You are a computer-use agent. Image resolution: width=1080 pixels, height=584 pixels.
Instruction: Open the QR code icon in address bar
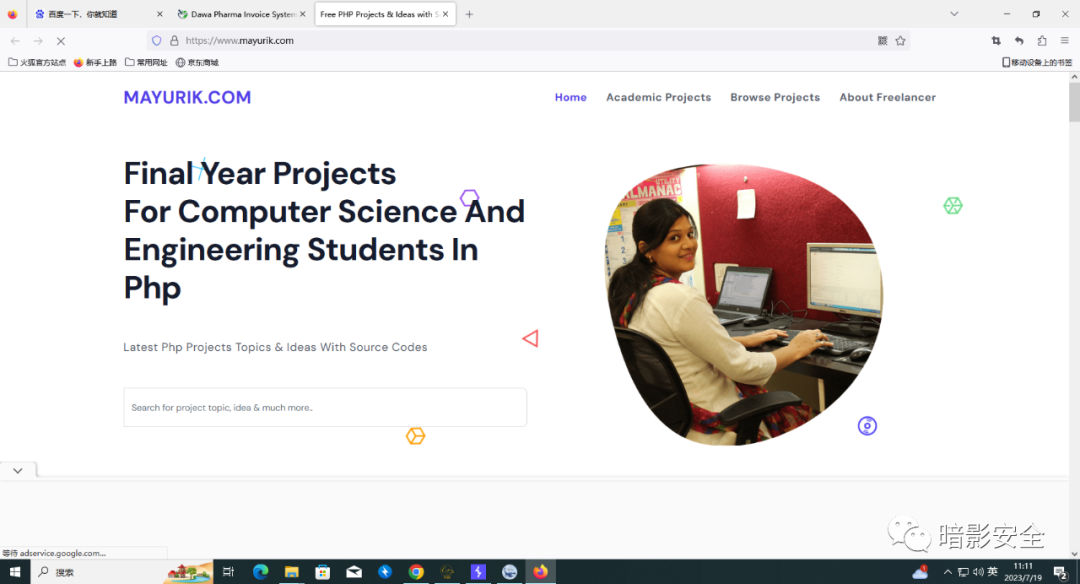point(882,41)
